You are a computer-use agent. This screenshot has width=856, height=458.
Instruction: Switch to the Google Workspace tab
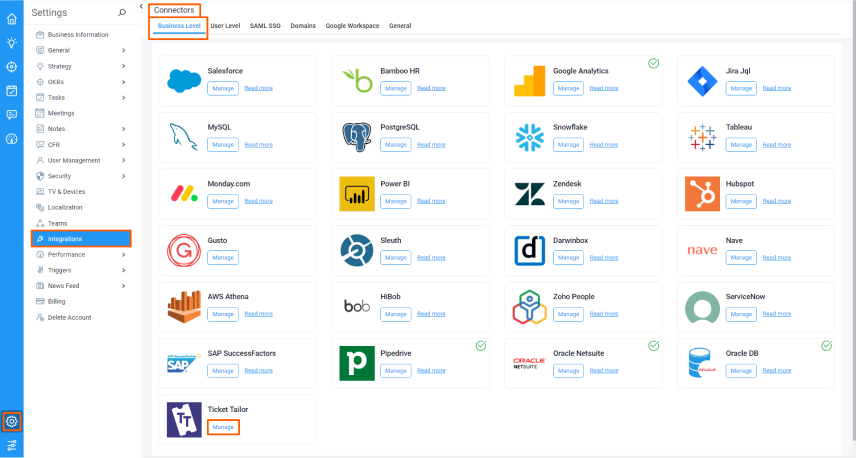tap(352, 26)
